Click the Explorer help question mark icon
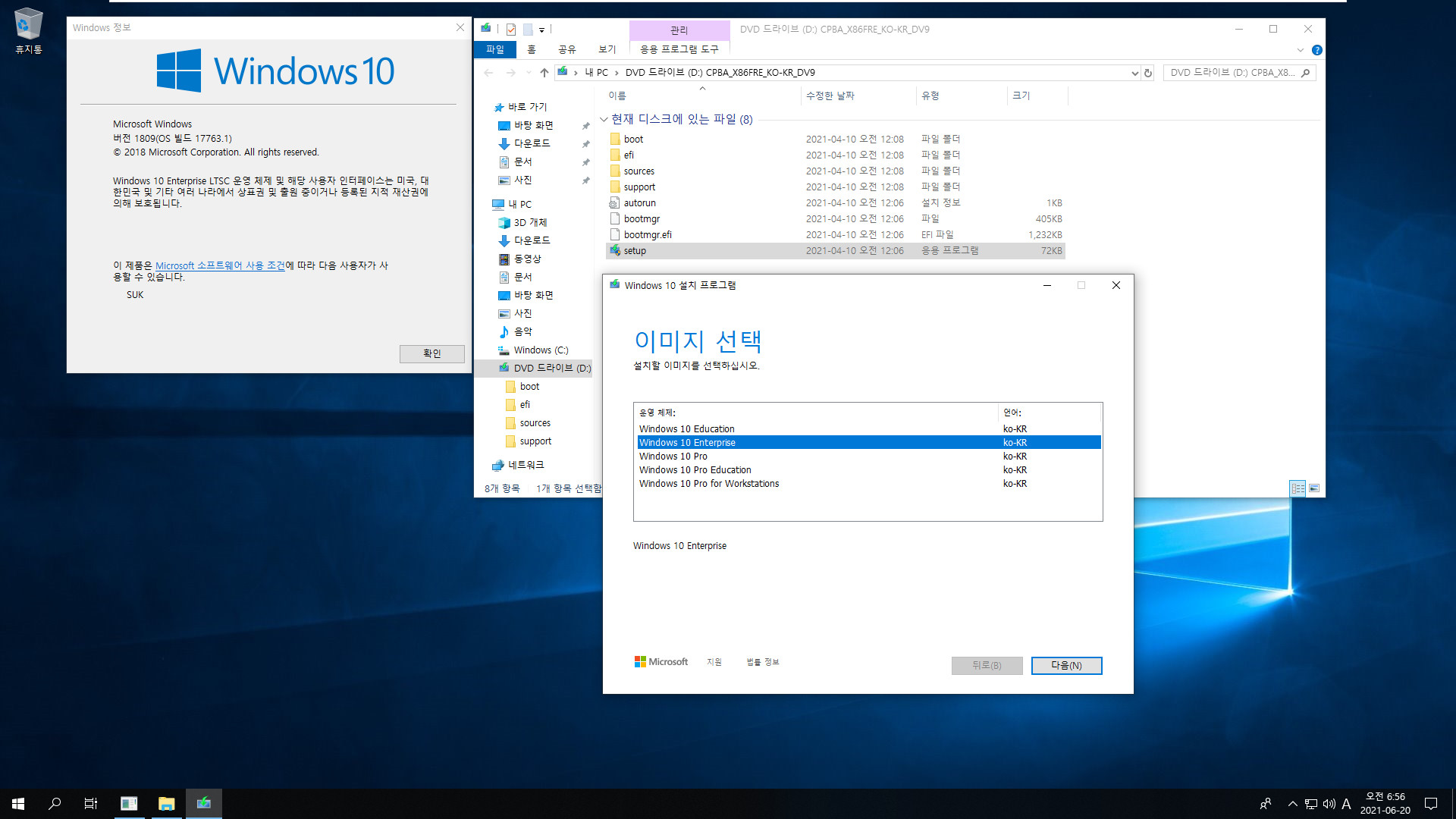Screen dimensions: 1456x819 tap(1317, 50)
